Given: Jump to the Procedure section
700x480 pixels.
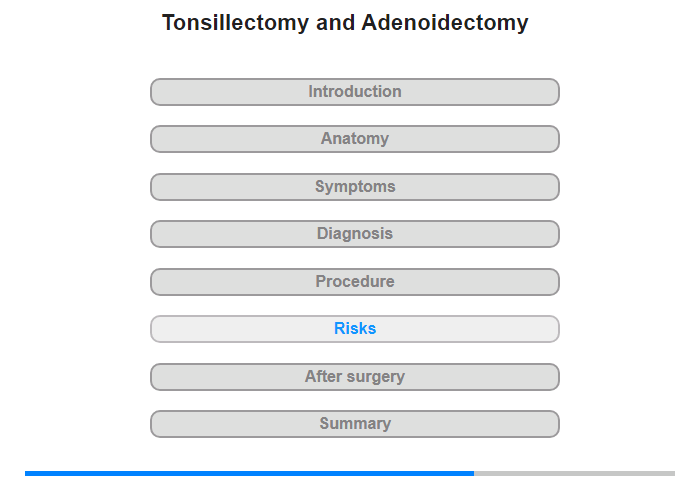Looking at the screenshot, I should [x=354, y=282].
